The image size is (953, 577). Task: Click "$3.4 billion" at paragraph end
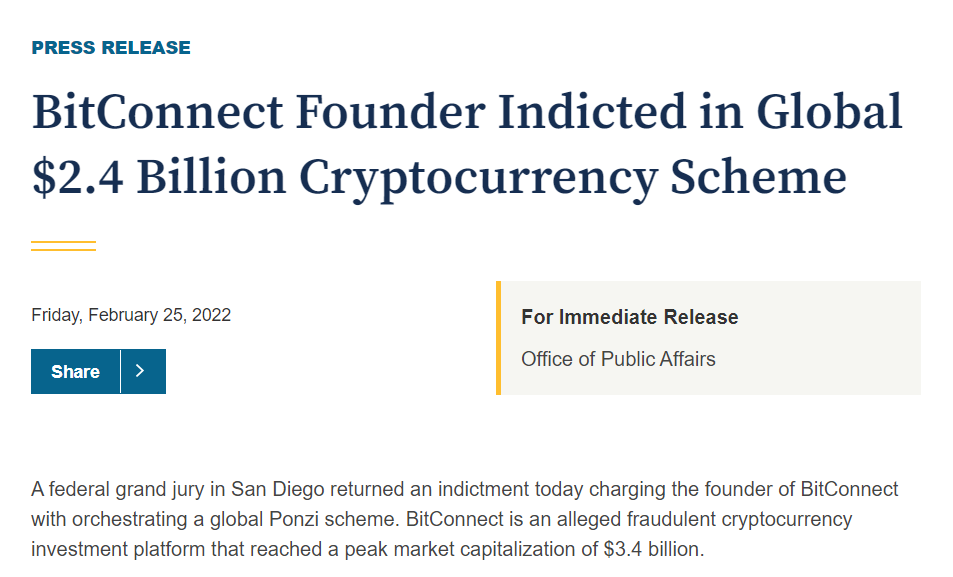coord(652,549)
